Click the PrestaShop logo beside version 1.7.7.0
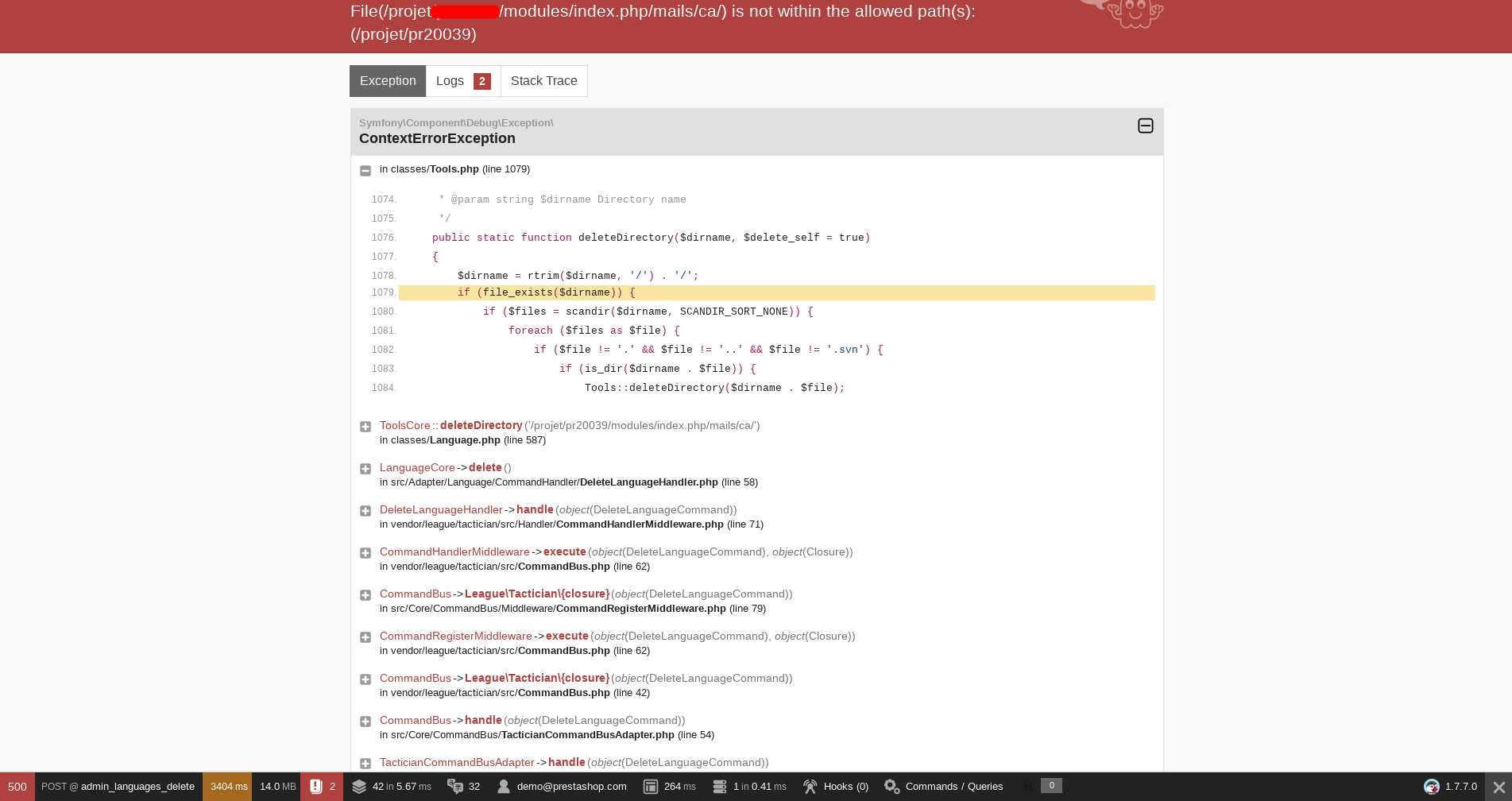 tap(1432, 787)
